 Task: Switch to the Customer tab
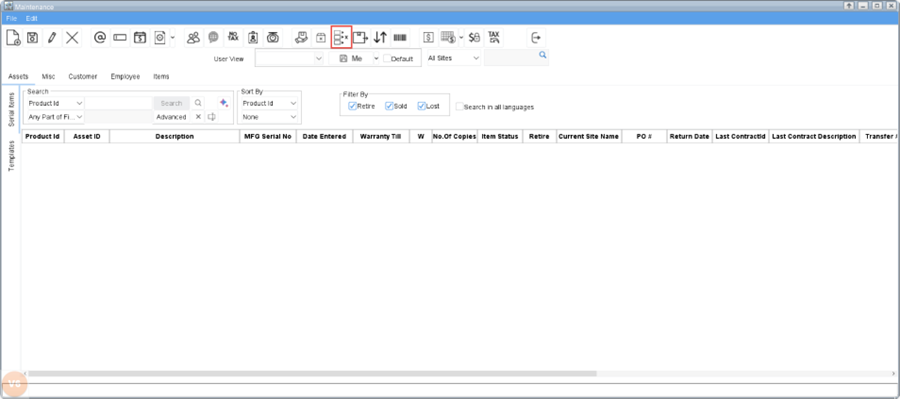tap(83, 76)
